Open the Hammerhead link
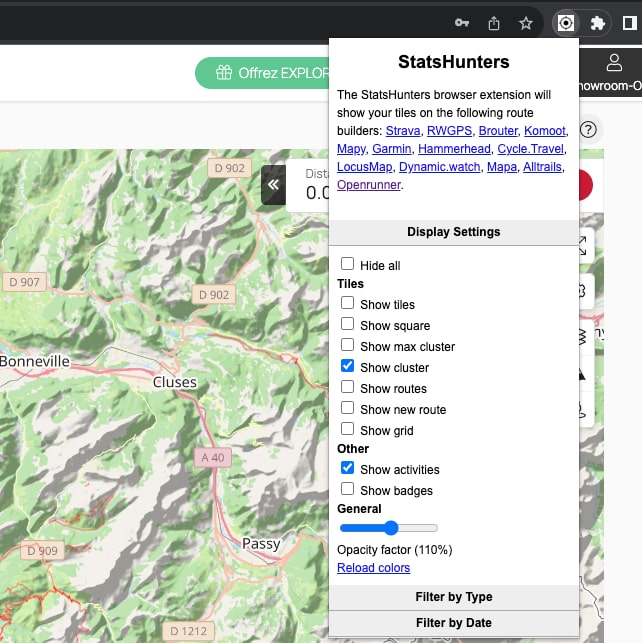The width and height of the screenshot is (642, 643). pyautogui.click(x=454, y=149)
